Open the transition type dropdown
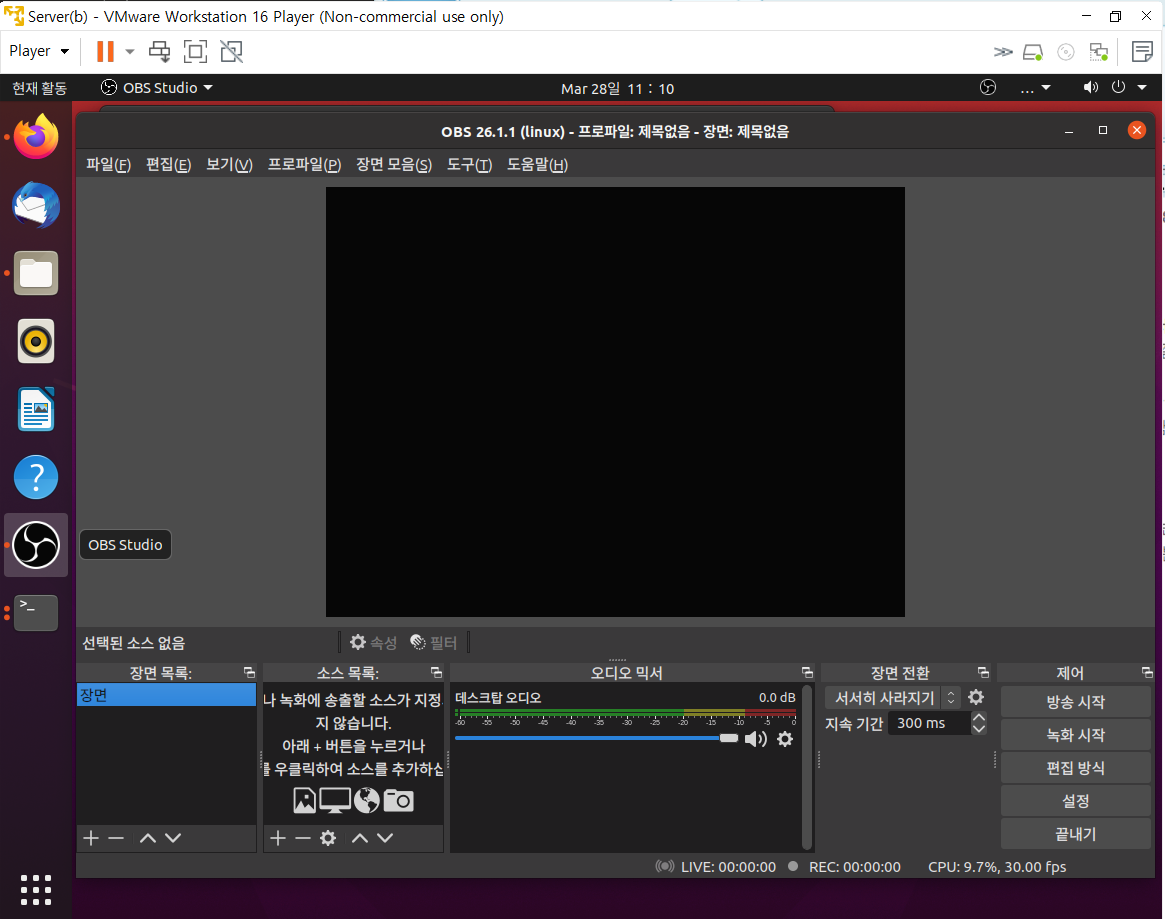Viewport: 1165px width, 919px height. pos(892,698)
